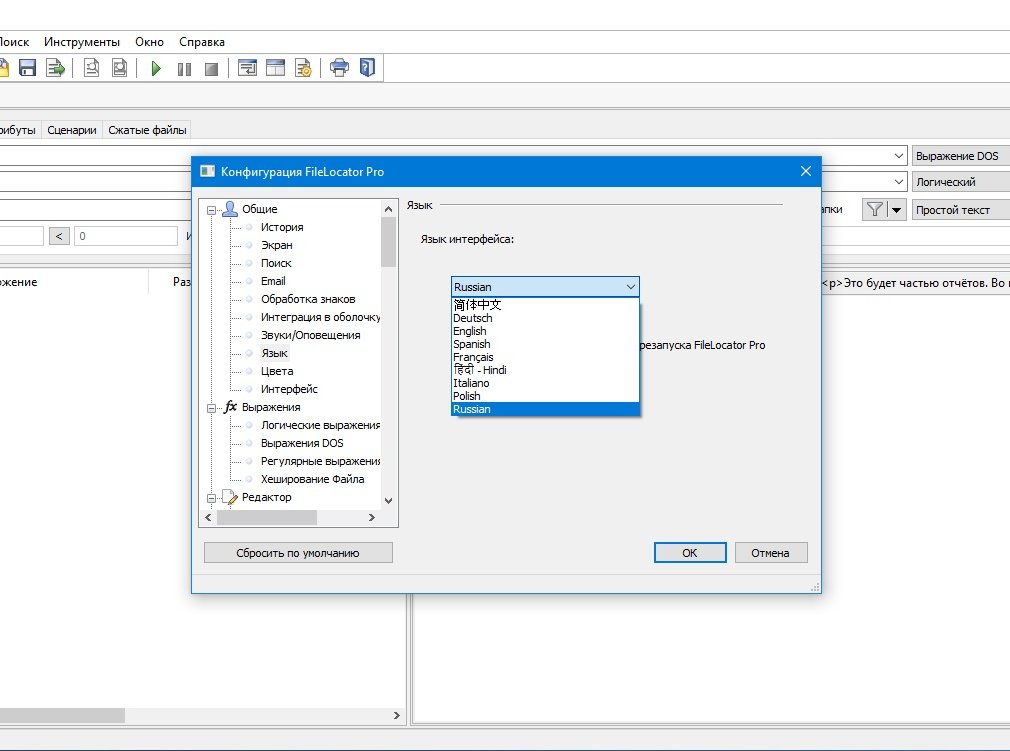Image resolution: width=1010 pixels, height=751 pixels.
Task: Choose English from the language list
Action: (546, 331)
